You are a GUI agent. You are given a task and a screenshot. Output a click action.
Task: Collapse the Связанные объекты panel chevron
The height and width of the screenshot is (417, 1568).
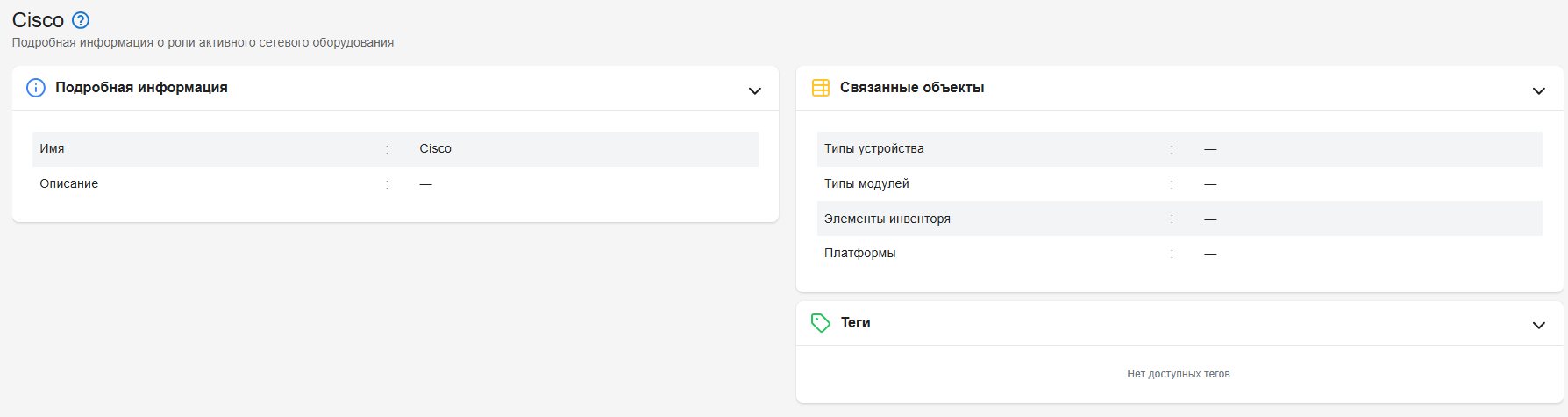(x=1538, y=90)
